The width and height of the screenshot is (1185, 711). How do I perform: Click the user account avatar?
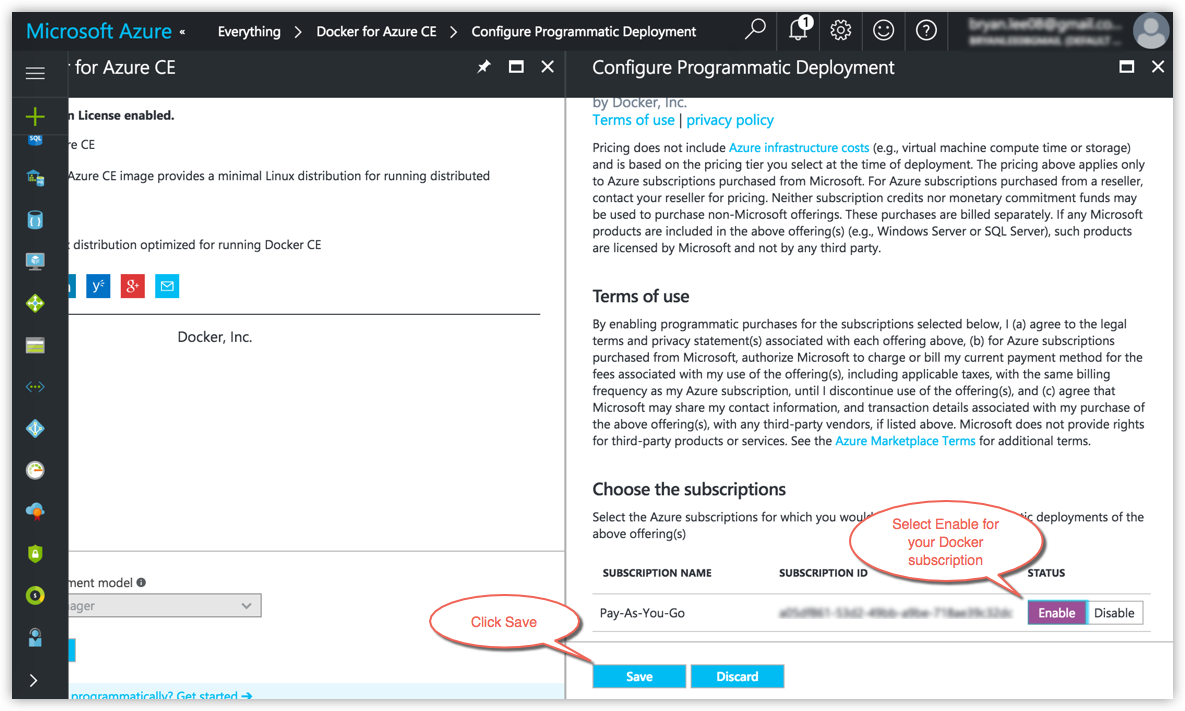click(1150, 31)
